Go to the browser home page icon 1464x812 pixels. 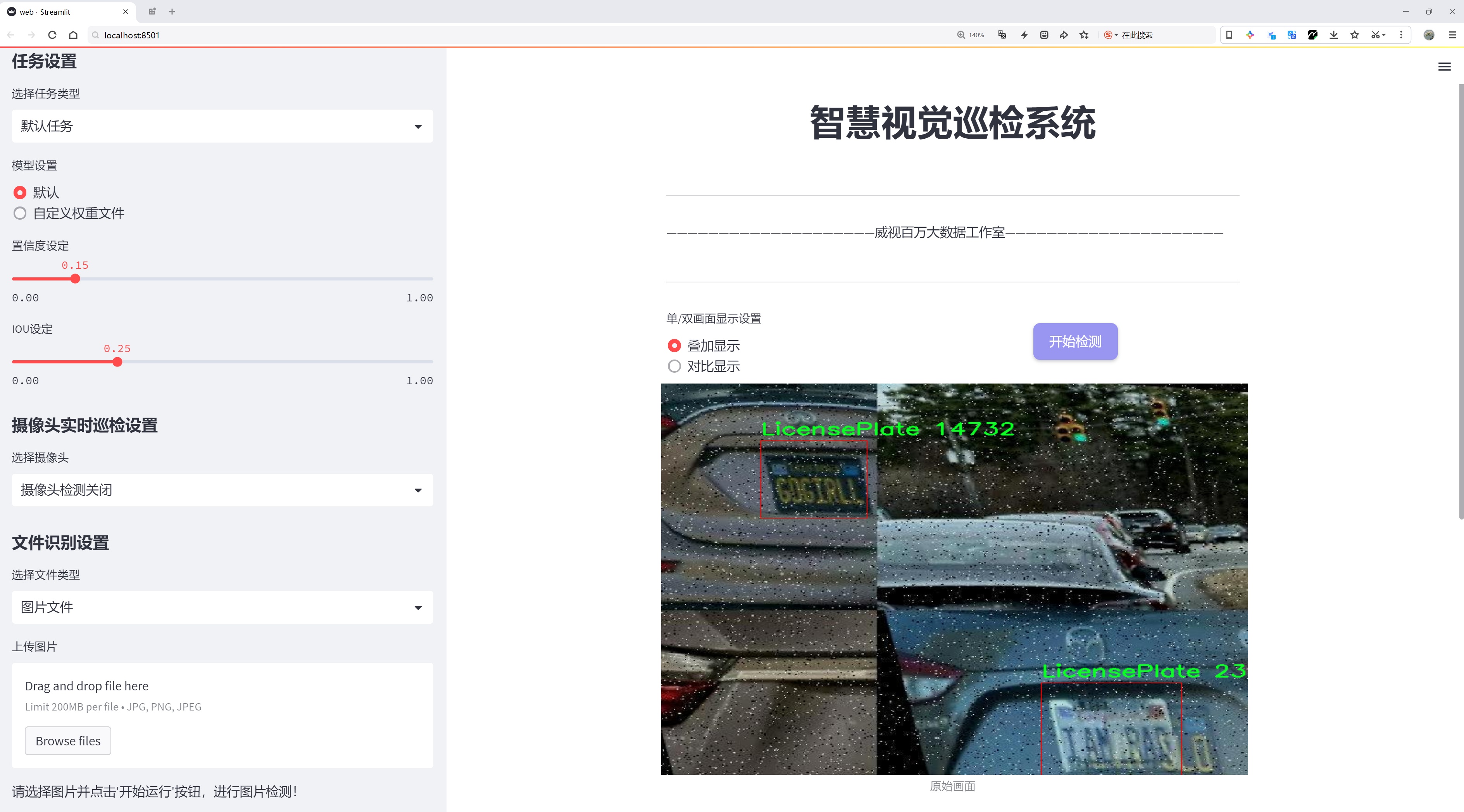click(x=73, y=35)
